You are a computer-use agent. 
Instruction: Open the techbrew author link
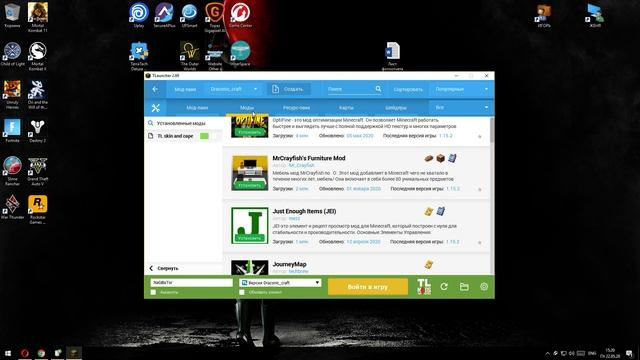tap(298, 271)
